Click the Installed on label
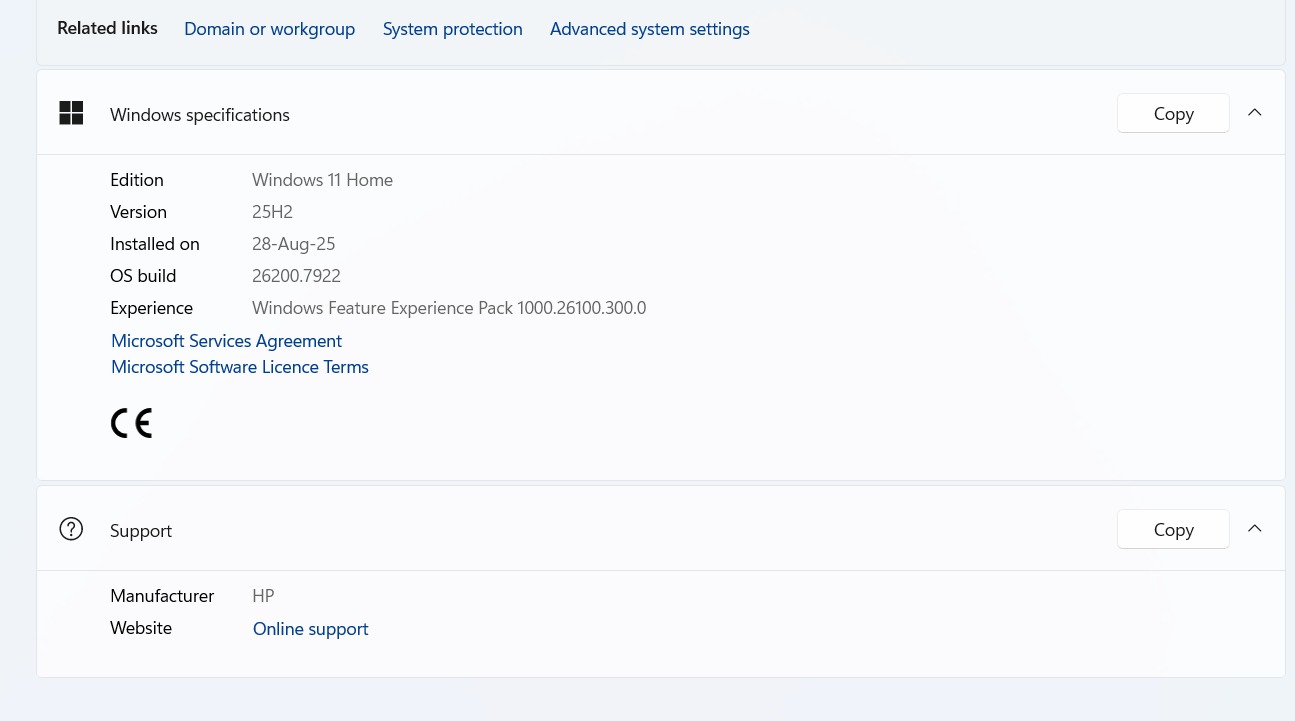The width and height of the screenshot is (1295, 721). tap(155, 244)
